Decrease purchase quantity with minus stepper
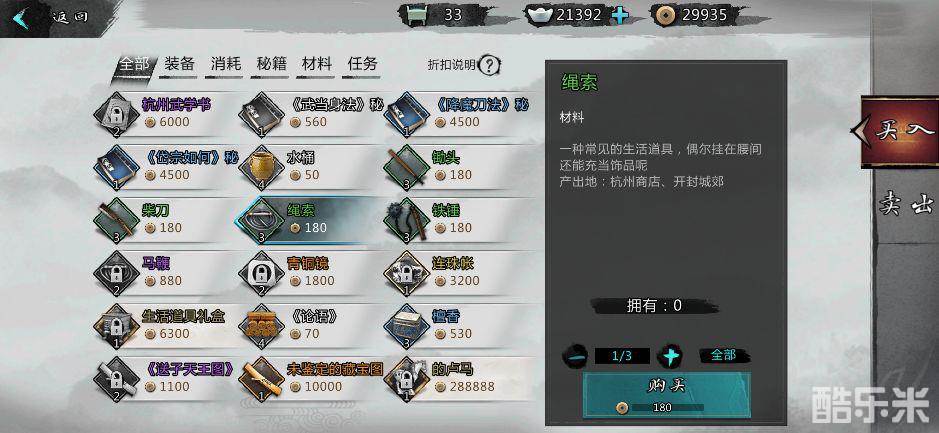This screenshot has height=433, width=939. tap(575, 356)
